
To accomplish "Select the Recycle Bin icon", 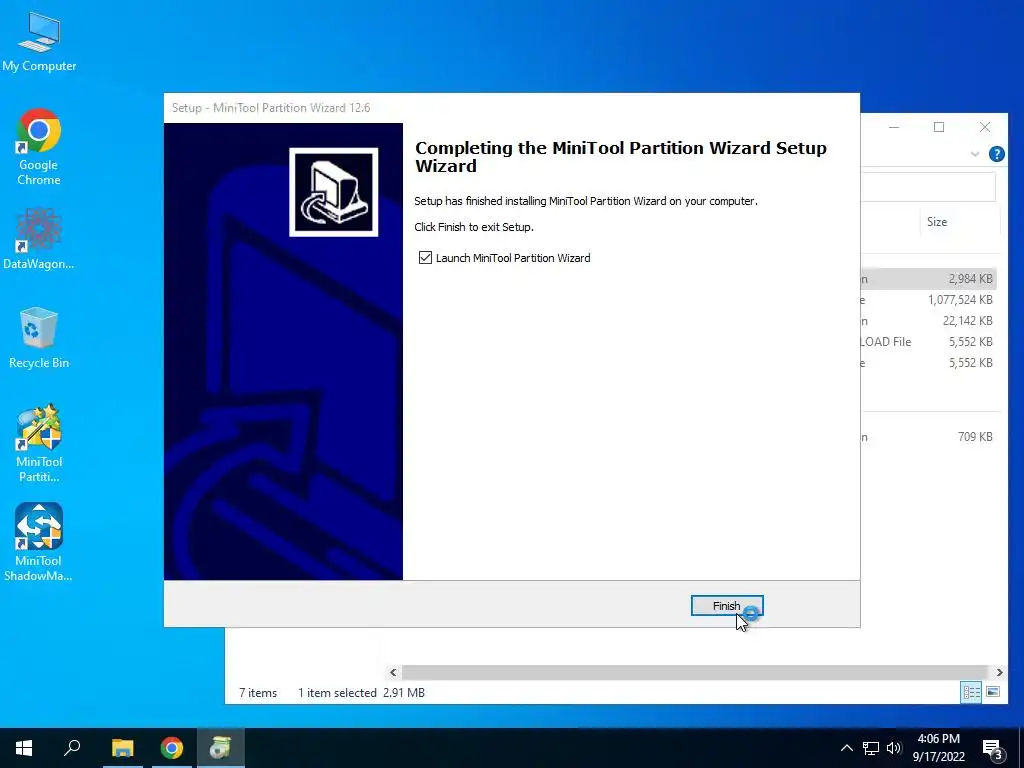I will pyautogui.click(x=39, y=338).
